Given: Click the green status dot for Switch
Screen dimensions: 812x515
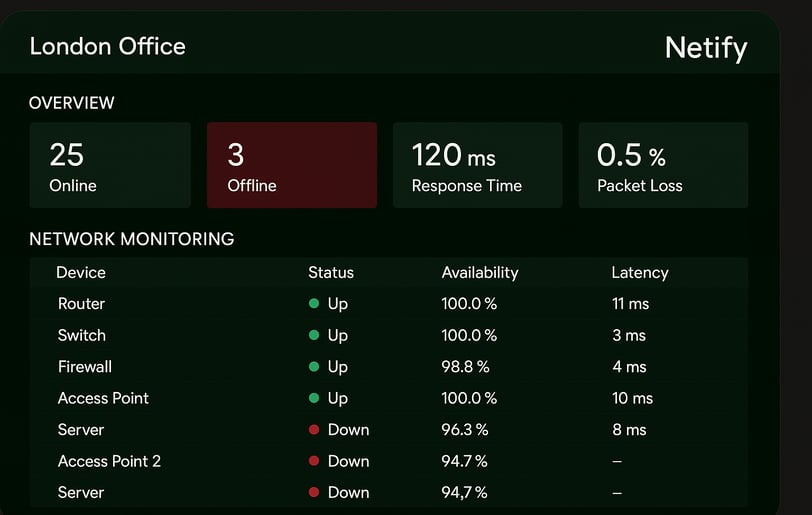Looking at the screenshot, I should click(314, 335).
